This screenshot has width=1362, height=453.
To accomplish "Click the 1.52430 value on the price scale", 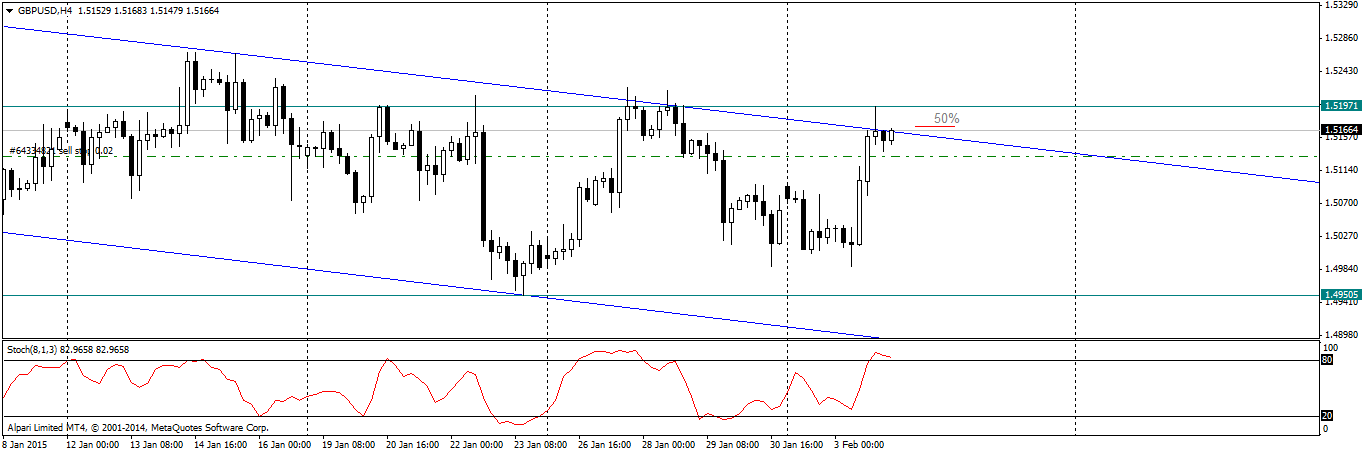I will [1340, 72].
